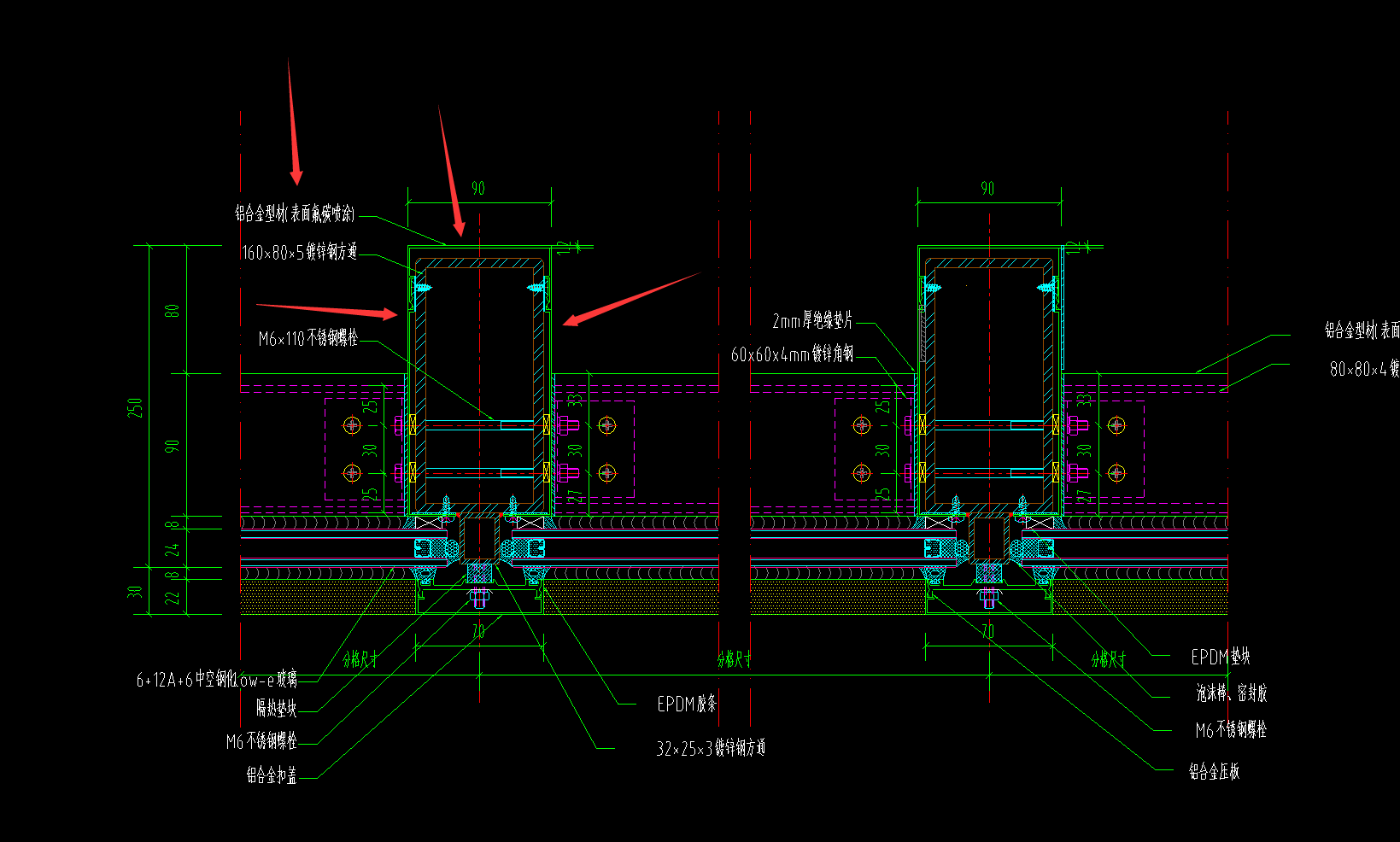Click the vertical 80 dimension value
This screenshot has height=842, width=1400.
(173, 311)
